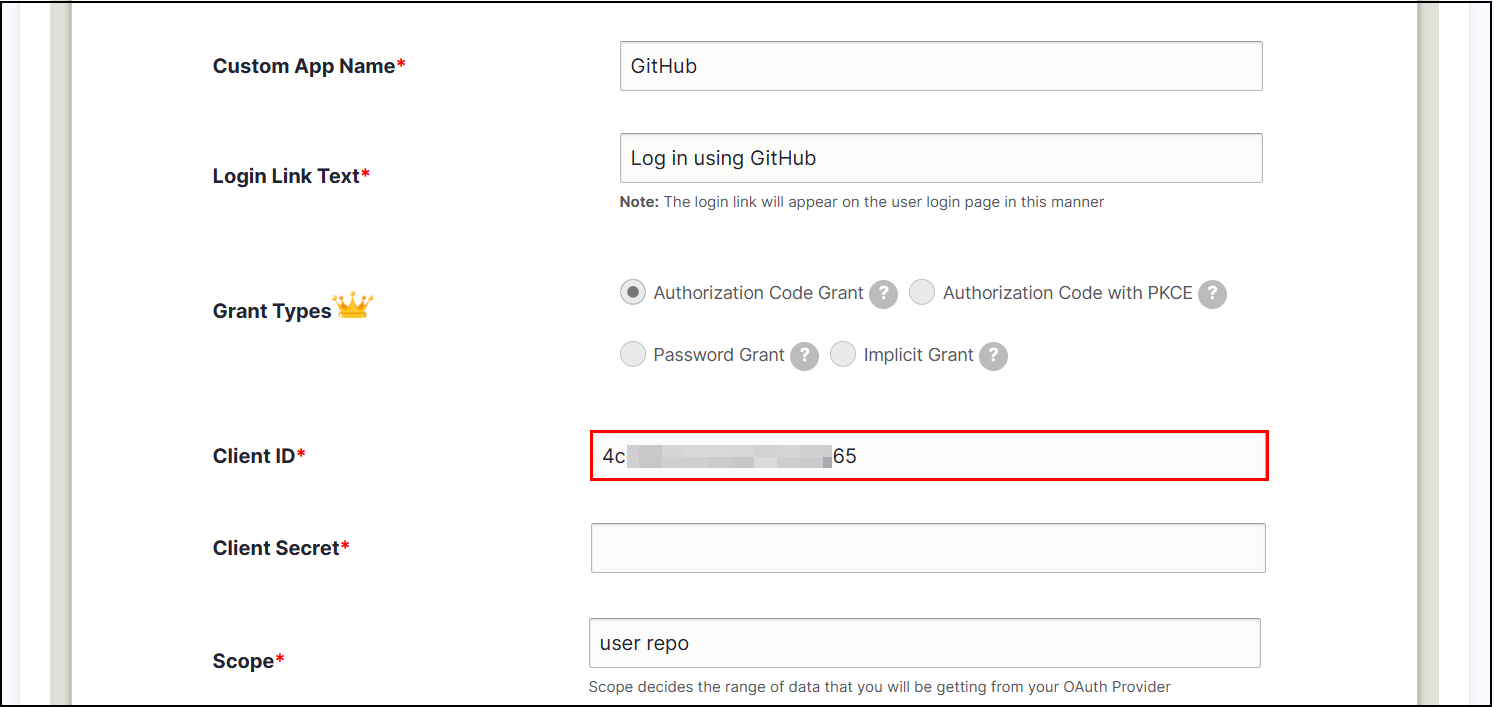The height and width of the screenshot is (707, 1494).
Task: Click the Login Link Text label
Action: (x=291, y=176)
